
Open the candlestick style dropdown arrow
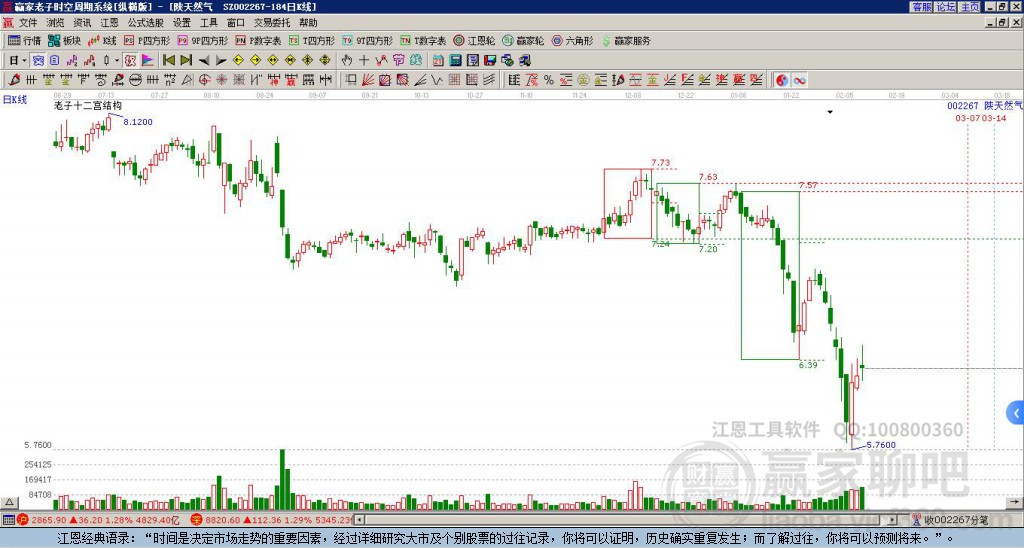117,60
